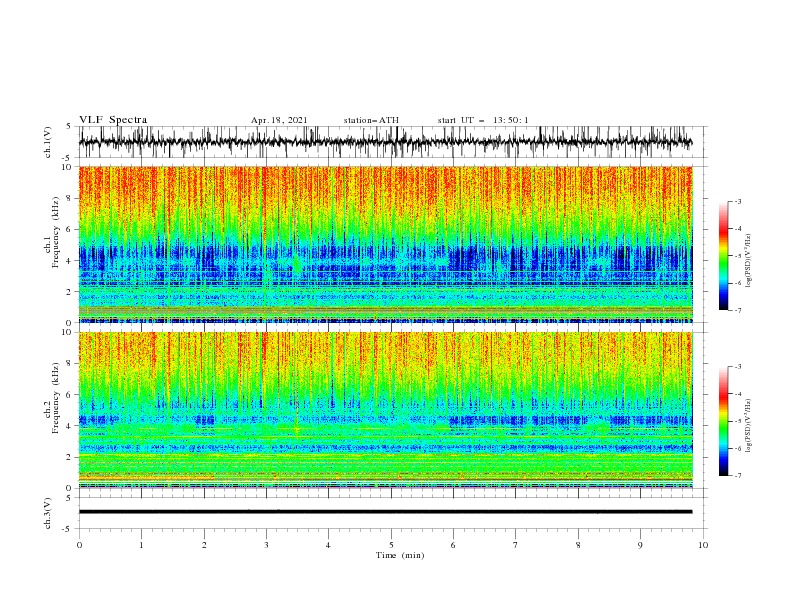
Task: Click the ch.1(V) waveform axis label
Action: [x=48, y=142]
